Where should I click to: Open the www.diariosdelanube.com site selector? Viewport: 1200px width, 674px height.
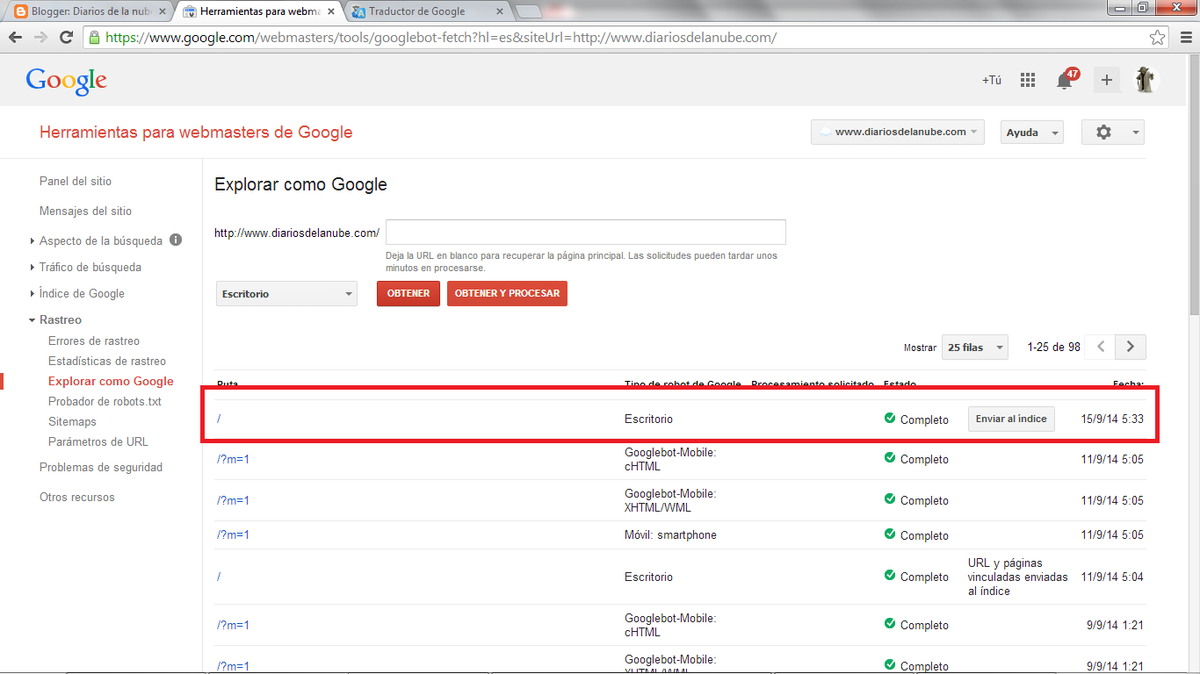[898, 132]
